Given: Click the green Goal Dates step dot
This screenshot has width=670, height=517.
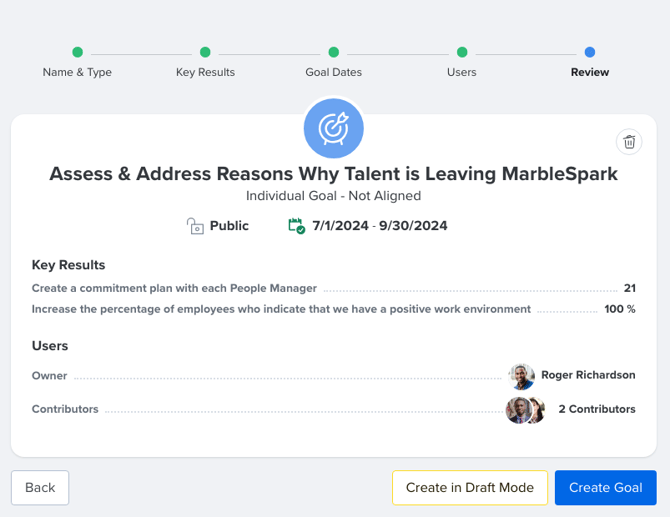Looking at the screenshot, I should coord(334,52).
